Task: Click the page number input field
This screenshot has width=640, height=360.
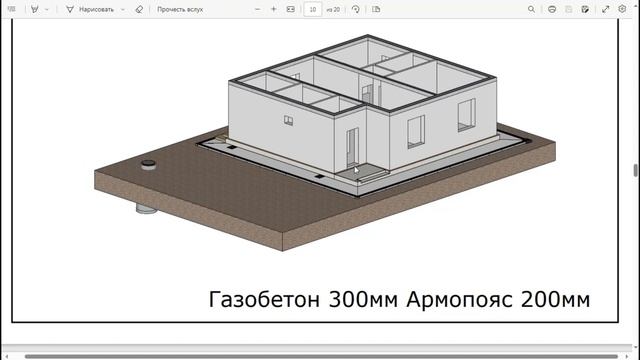Action: point(313,9)
